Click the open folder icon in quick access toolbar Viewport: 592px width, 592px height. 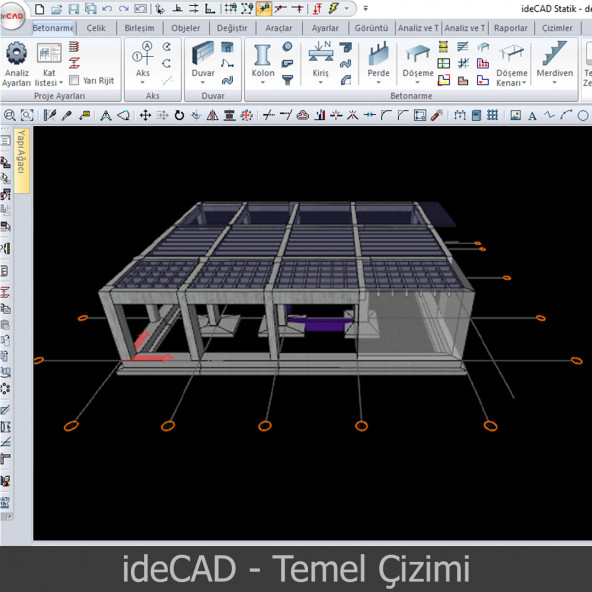[x=57, y=9]
